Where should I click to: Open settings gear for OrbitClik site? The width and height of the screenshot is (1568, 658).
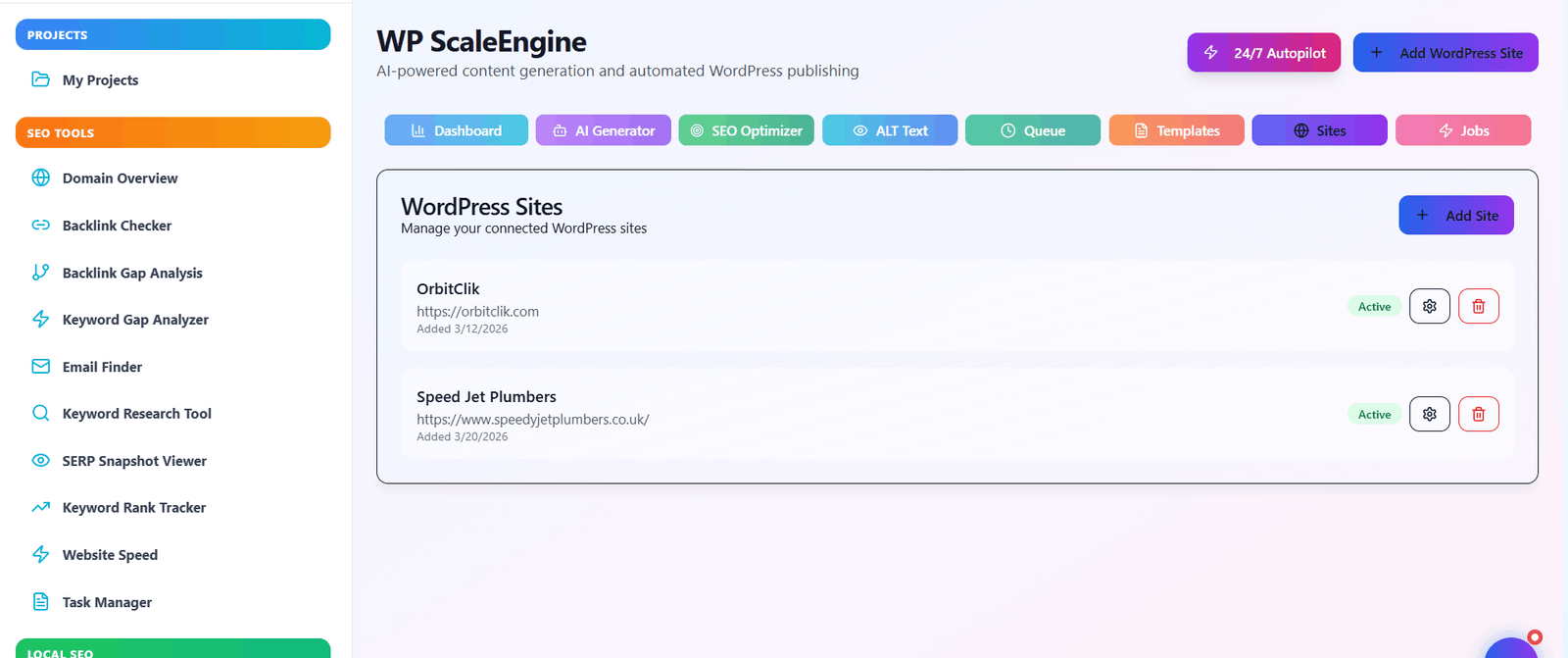1429,307
